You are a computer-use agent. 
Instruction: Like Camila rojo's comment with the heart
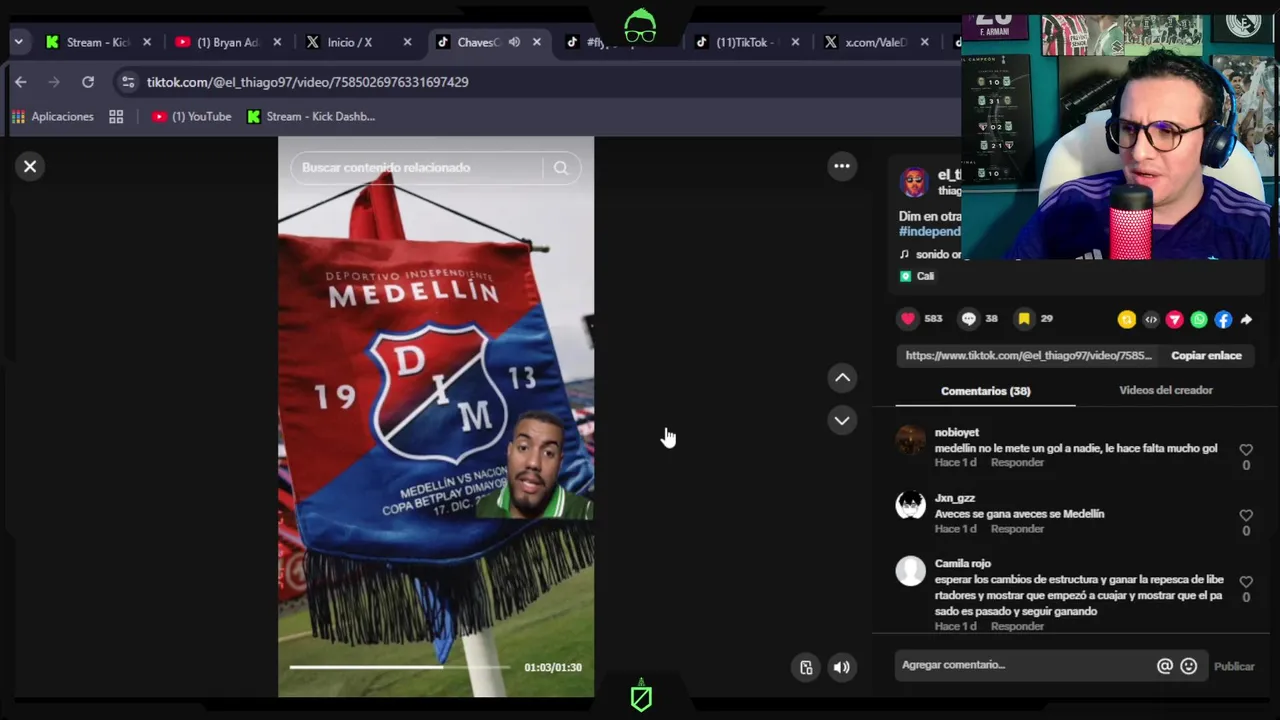point(1246,582)
